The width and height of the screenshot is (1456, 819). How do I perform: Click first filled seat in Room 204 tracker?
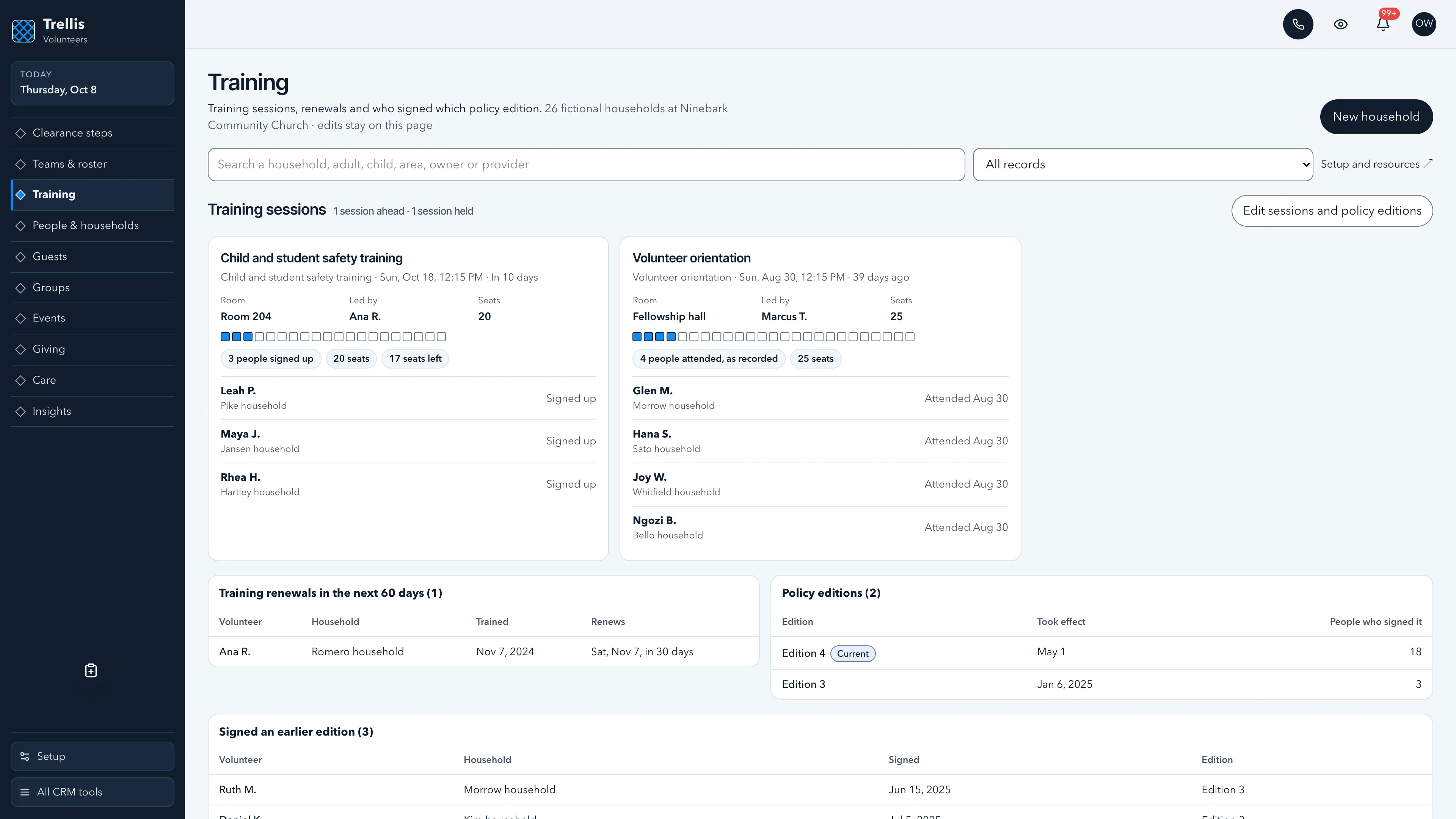point(225,337)
